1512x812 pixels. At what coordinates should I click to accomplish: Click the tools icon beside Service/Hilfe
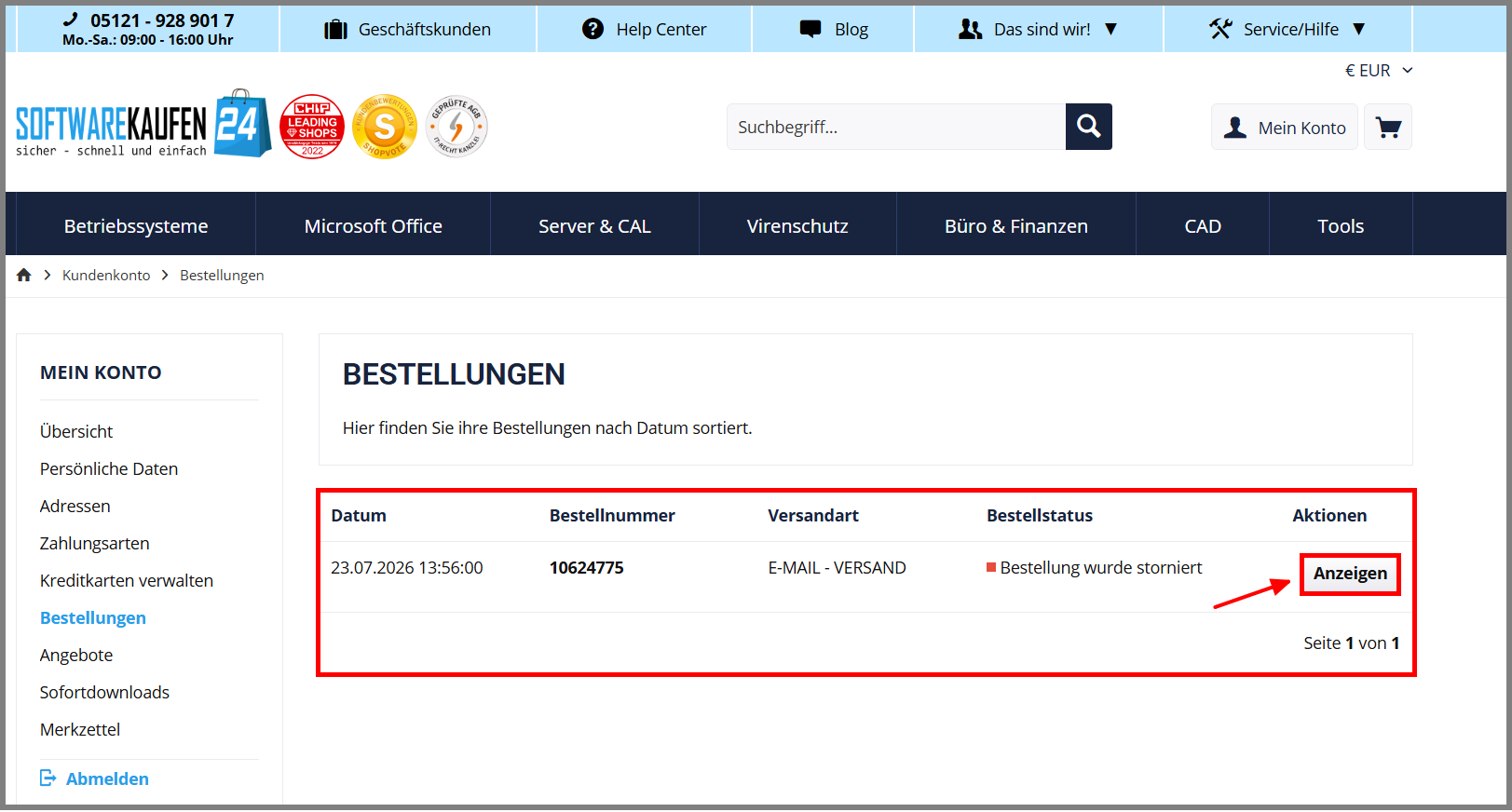[x=1220, y=29]
